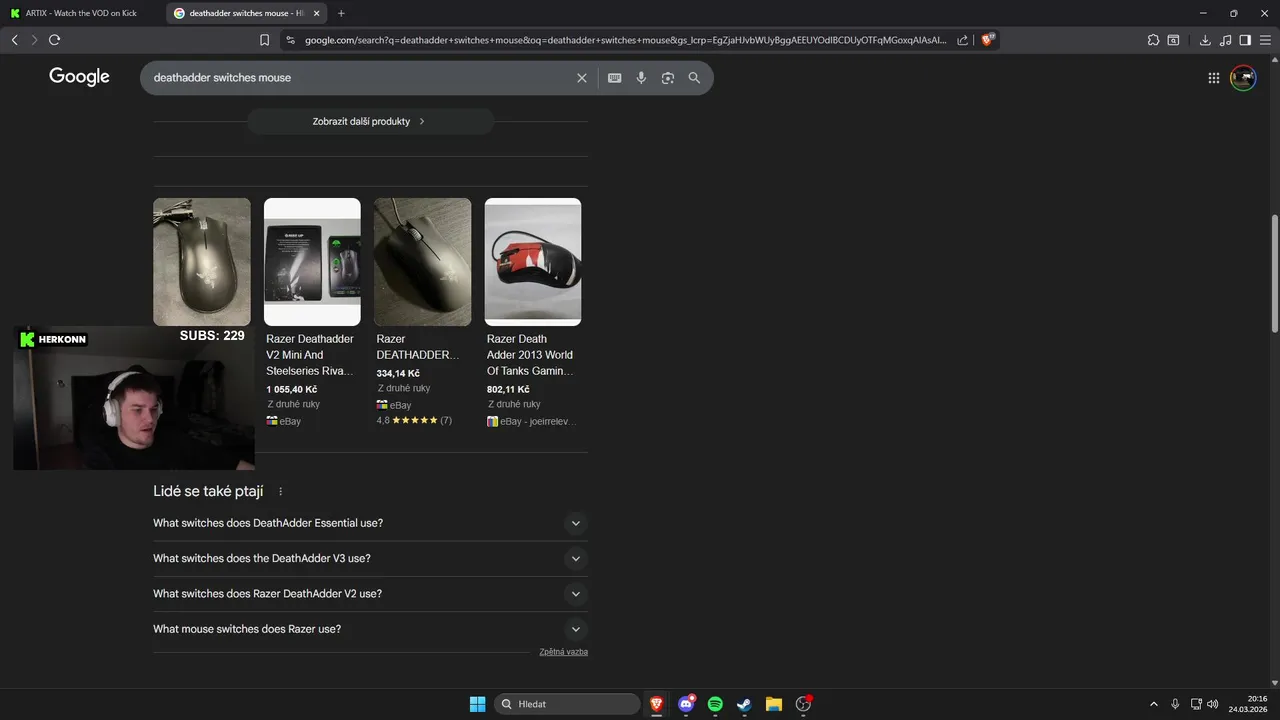Open Spotify from the taskbar

pos(715,704)
